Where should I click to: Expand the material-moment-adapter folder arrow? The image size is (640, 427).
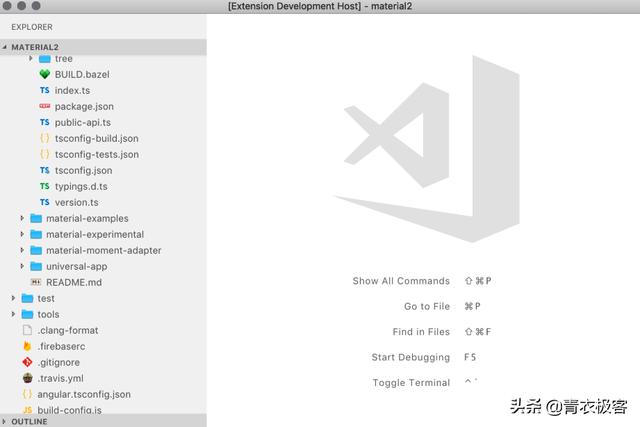click(22, 250)
